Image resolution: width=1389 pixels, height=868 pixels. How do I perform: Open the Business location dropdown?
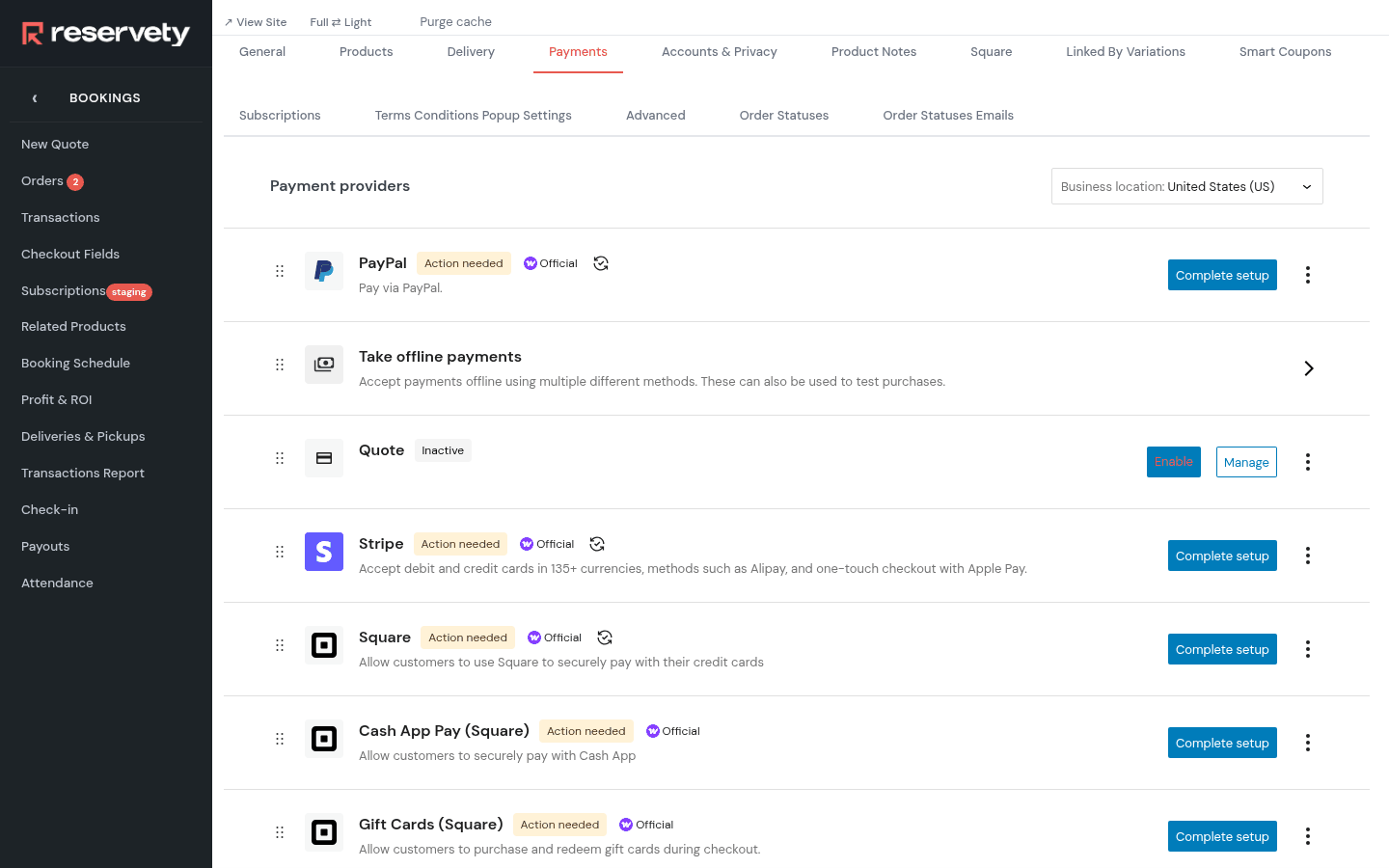(1186, 186)
